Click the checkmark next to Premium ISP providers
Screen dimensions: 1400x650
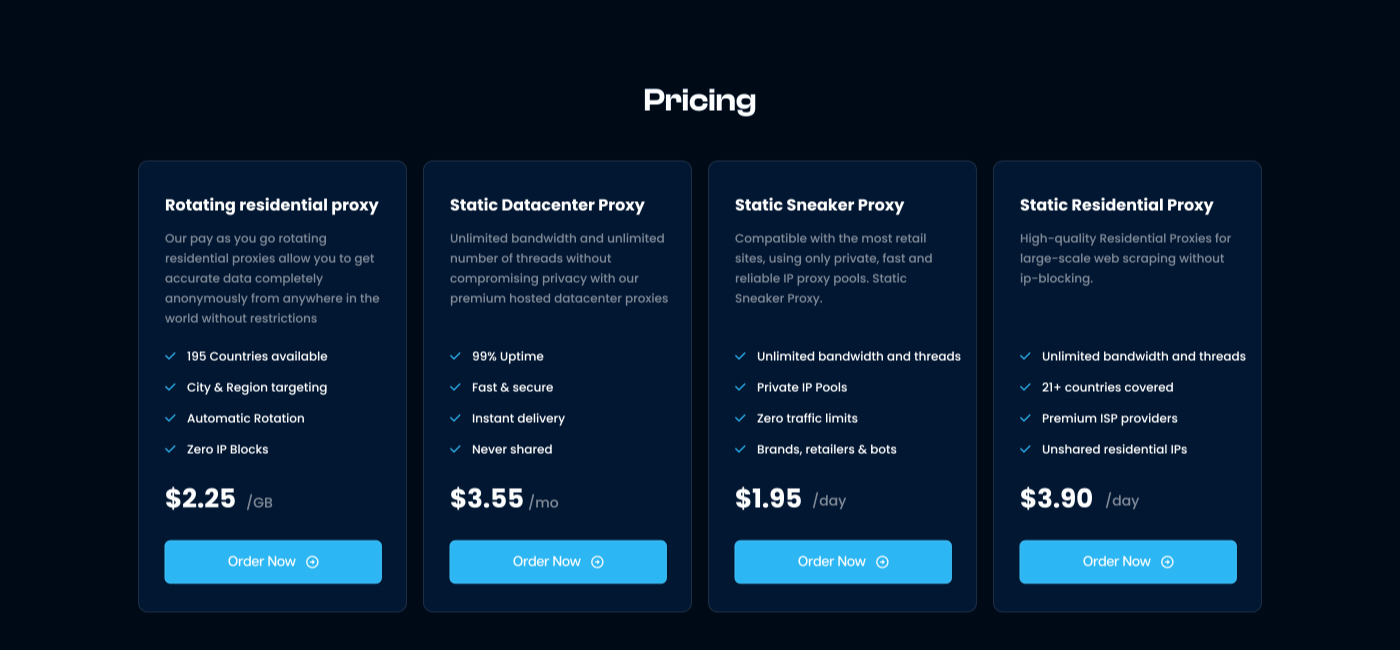pyautogui.click(x=1026, y=418)
